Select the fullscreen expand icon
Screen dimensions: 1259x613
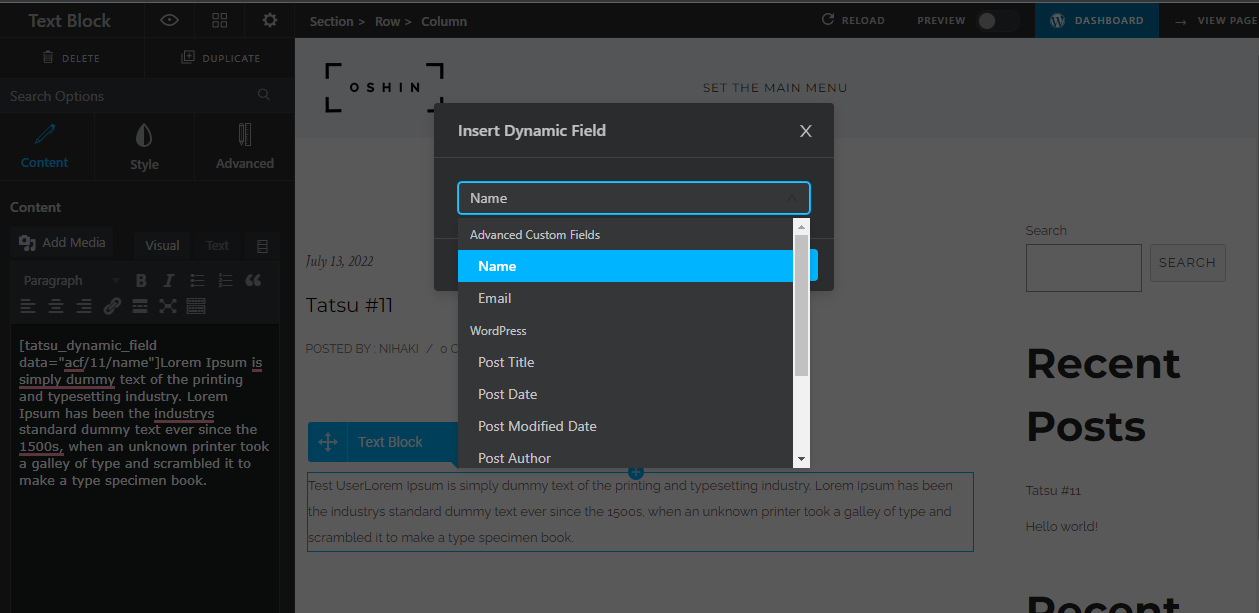click(x=168, y=306)
